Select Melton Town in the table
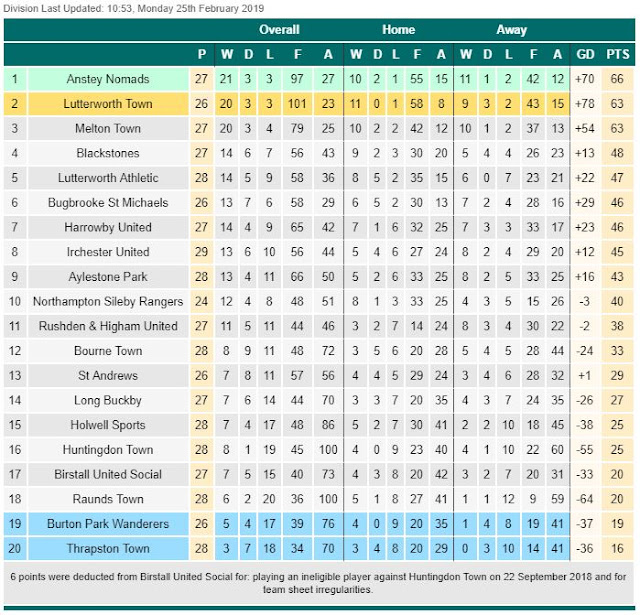This screenshot has width=640, height=615. coord(107,129)
